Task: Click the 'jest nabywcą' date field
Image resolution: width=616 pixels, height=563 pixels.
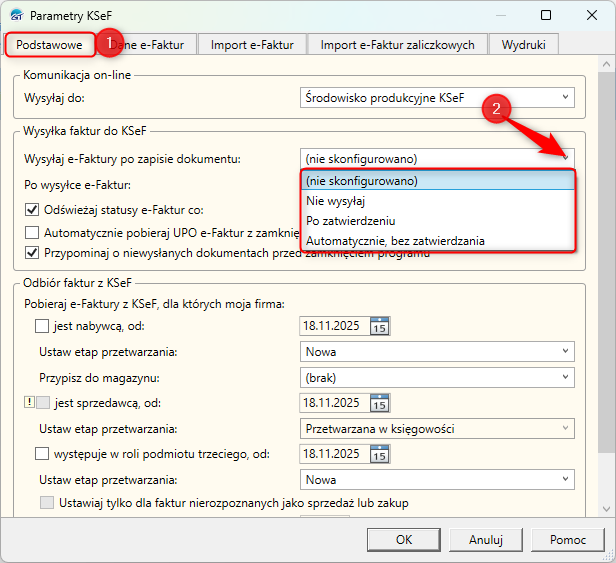Action: (x=334, y=325)
